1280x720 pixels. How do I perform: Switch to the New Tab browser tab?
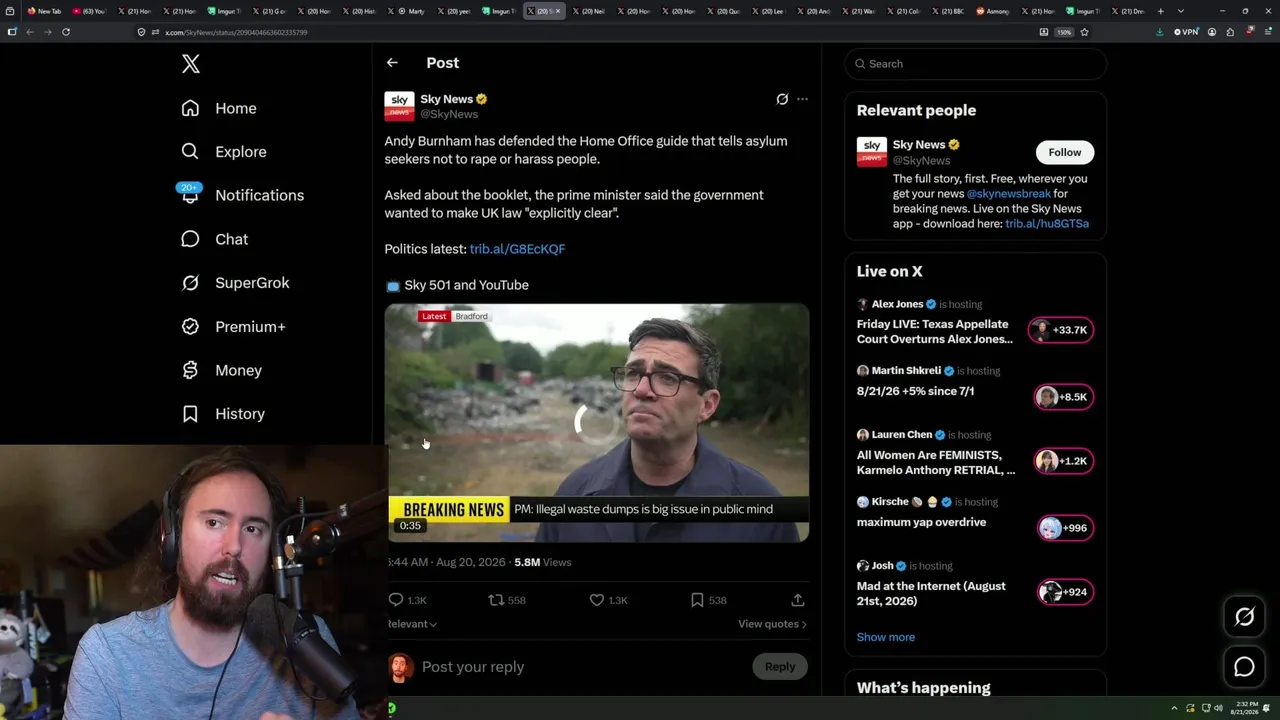[x=44, y=11]
